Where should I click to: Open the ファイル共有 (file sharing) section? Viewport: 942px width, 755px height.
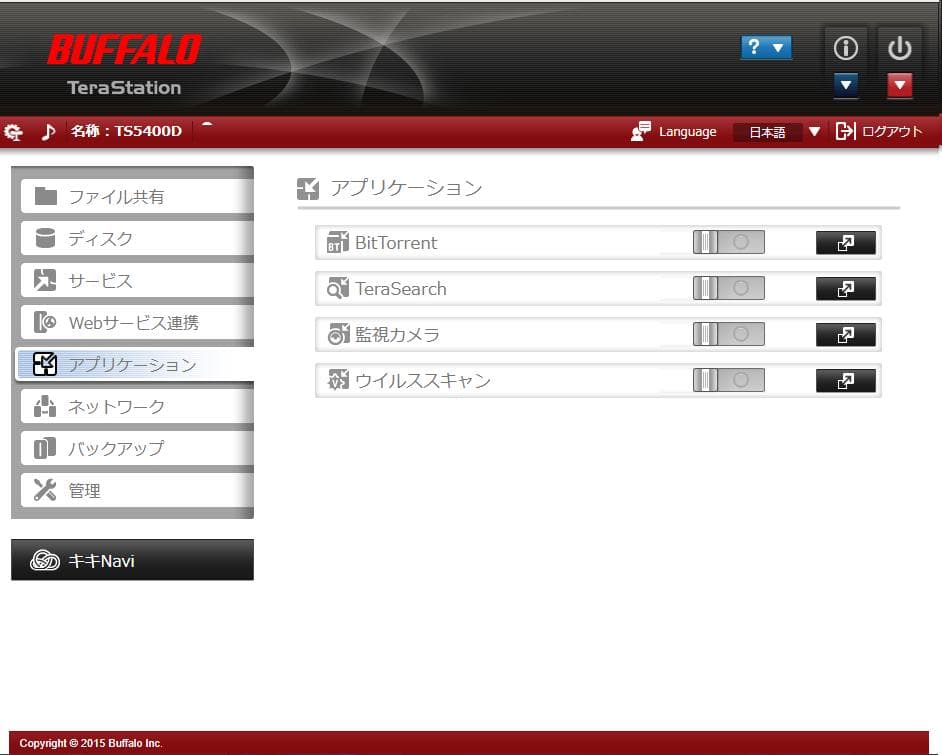pyautogui.click(x=45, y=196)
